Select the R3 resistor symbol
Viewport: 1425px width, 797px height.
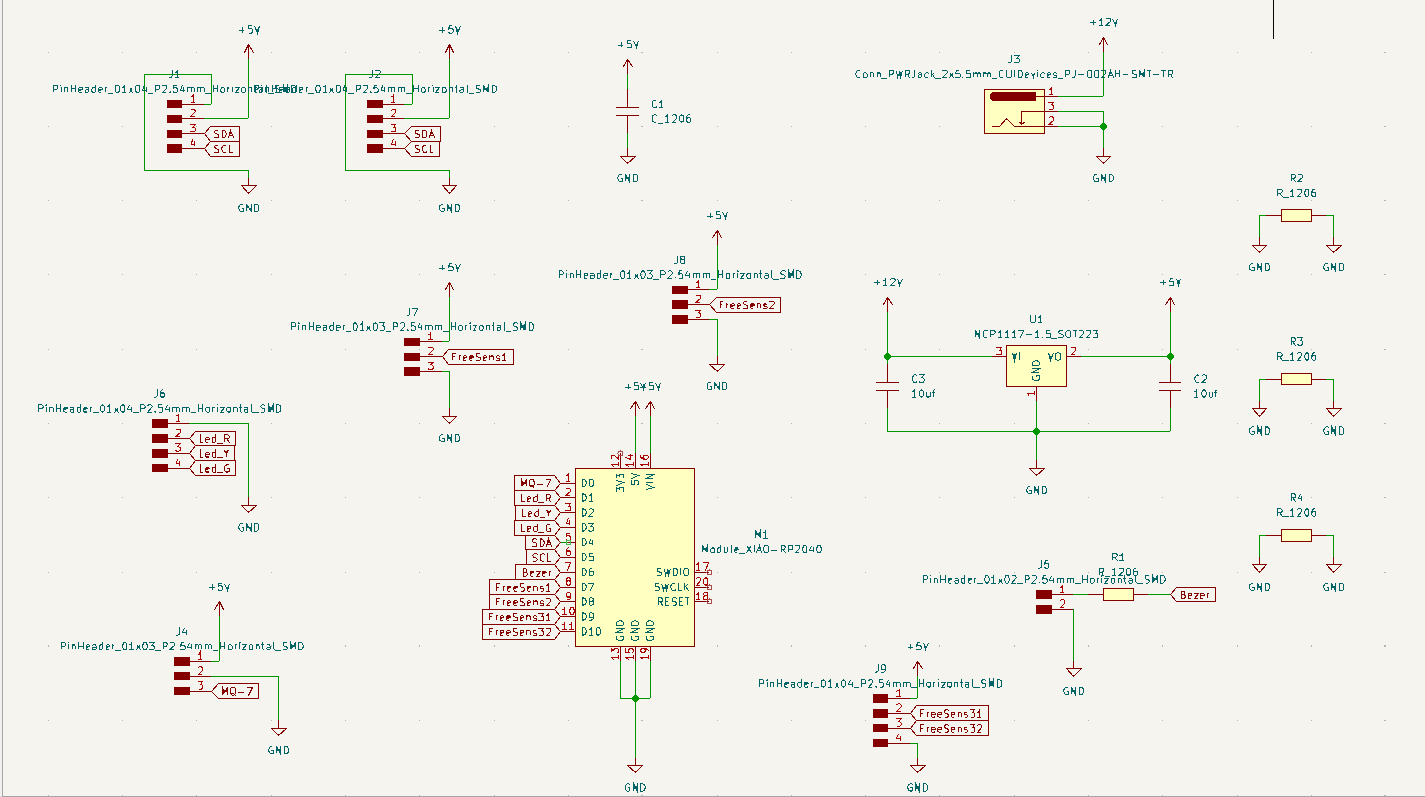click(1296, 378)
